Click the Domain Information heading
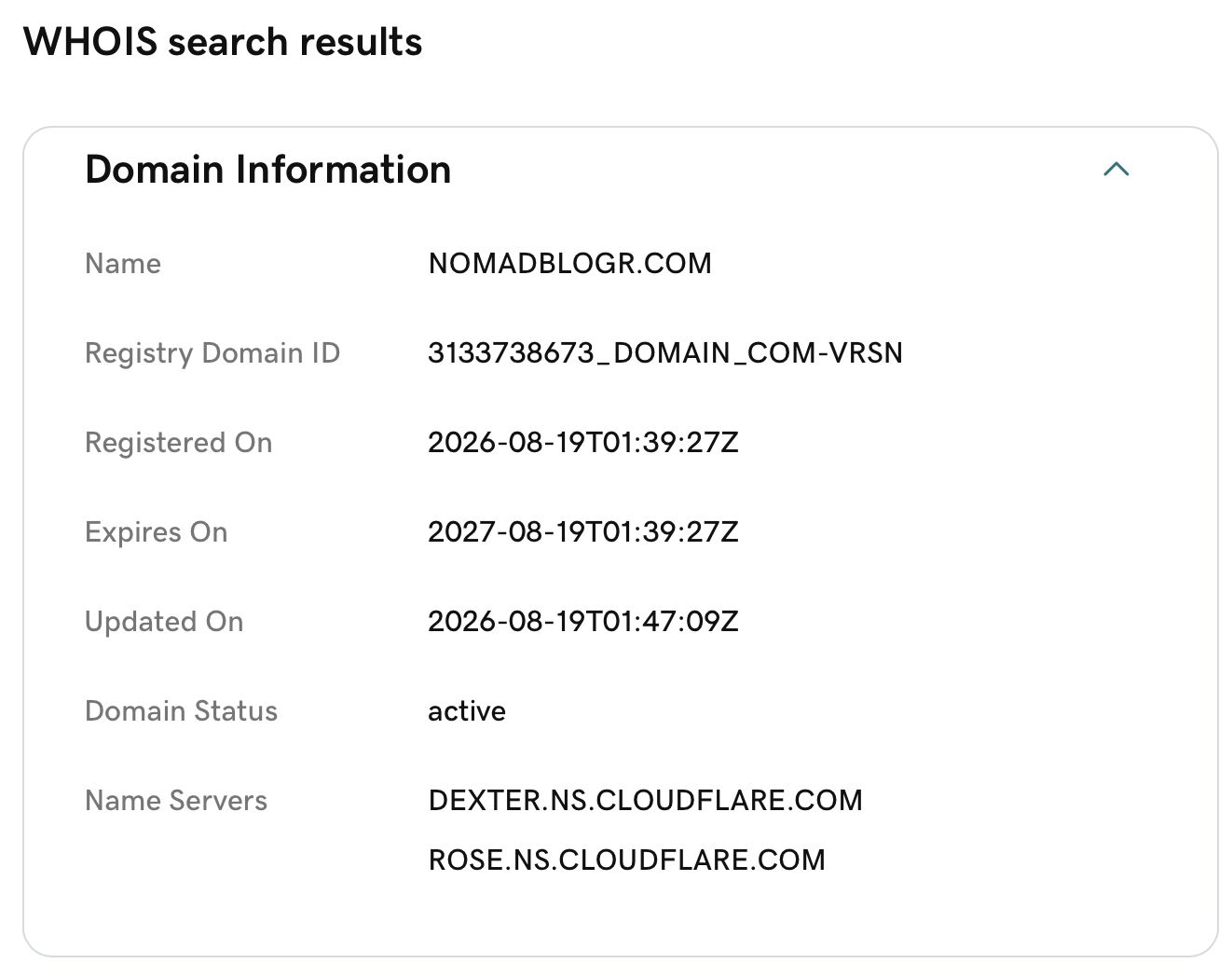The height and width of the screenshot is (977, 1232). [267, 170]
